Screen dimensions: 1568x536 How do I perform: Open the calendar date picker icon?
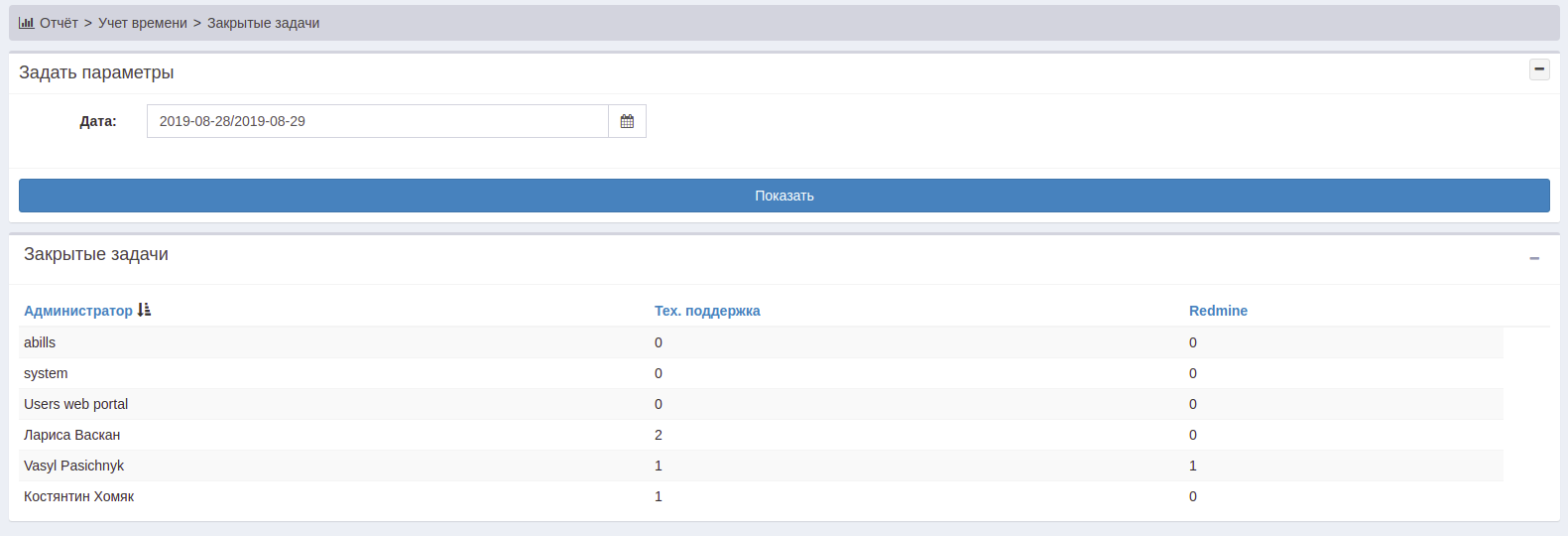point(627,121)
